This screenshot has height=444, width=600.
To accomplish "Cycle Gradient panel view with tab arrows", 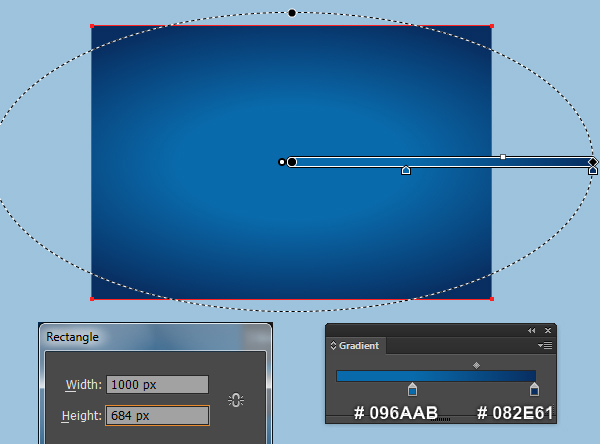I will coord(333,346).
